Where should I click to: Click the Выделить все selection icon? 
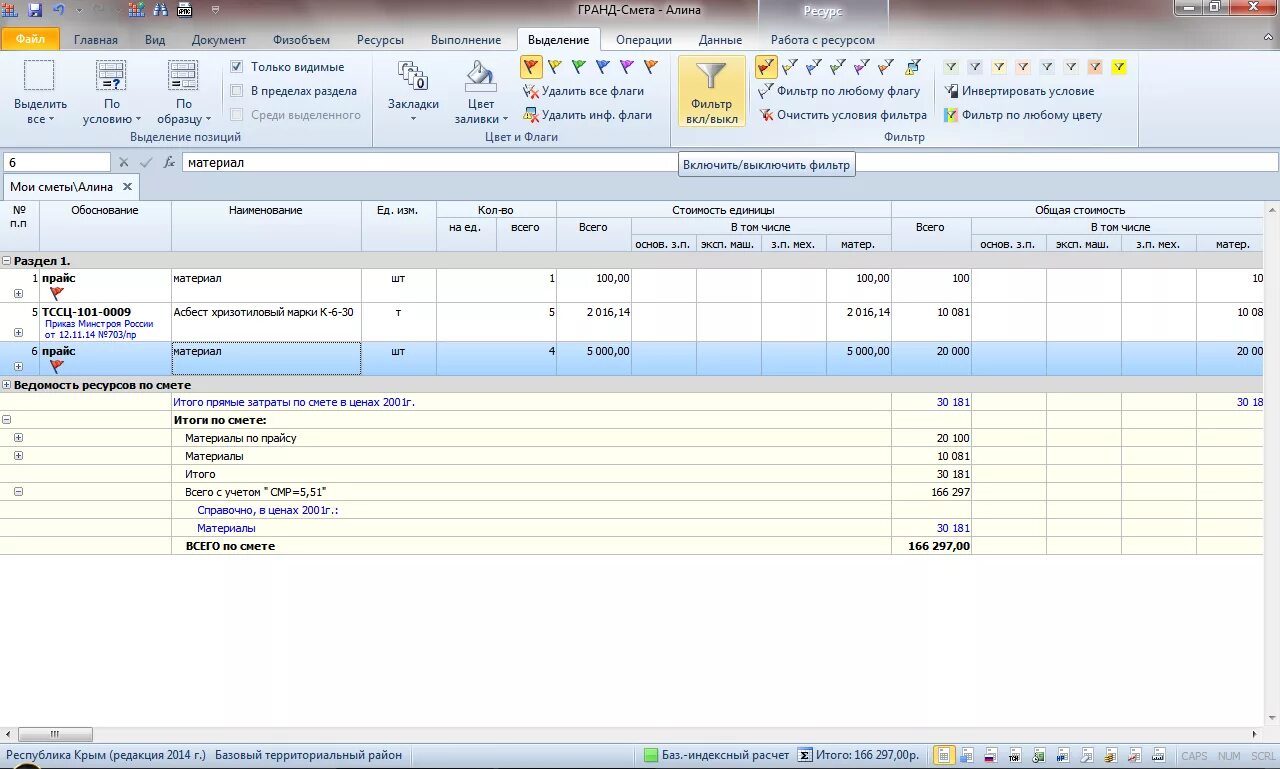(39, 76)
